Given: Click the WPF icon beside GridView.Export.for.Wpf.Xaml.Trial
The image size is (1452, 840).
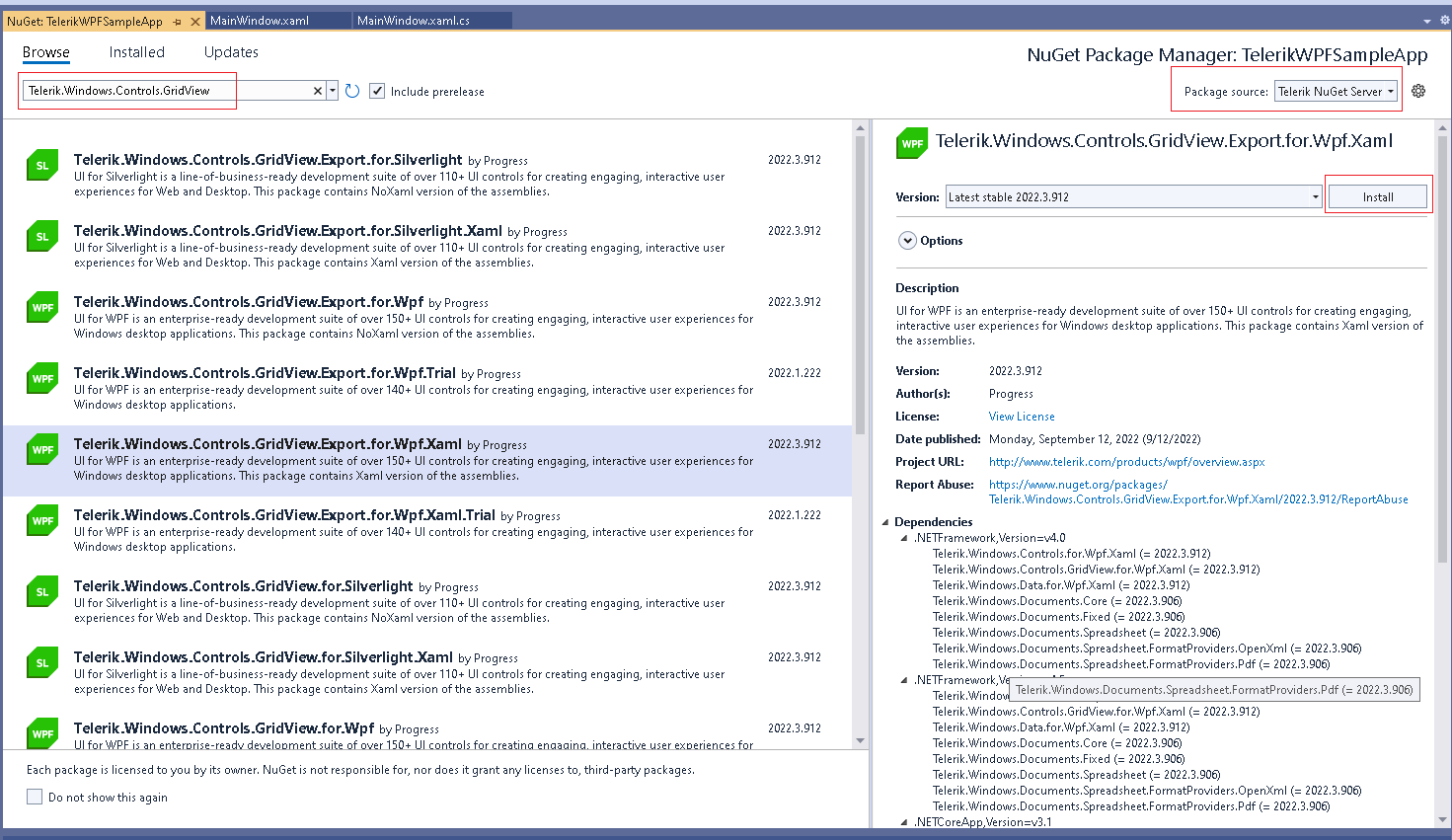Looking at the screenshot, I should pos(42,520).
